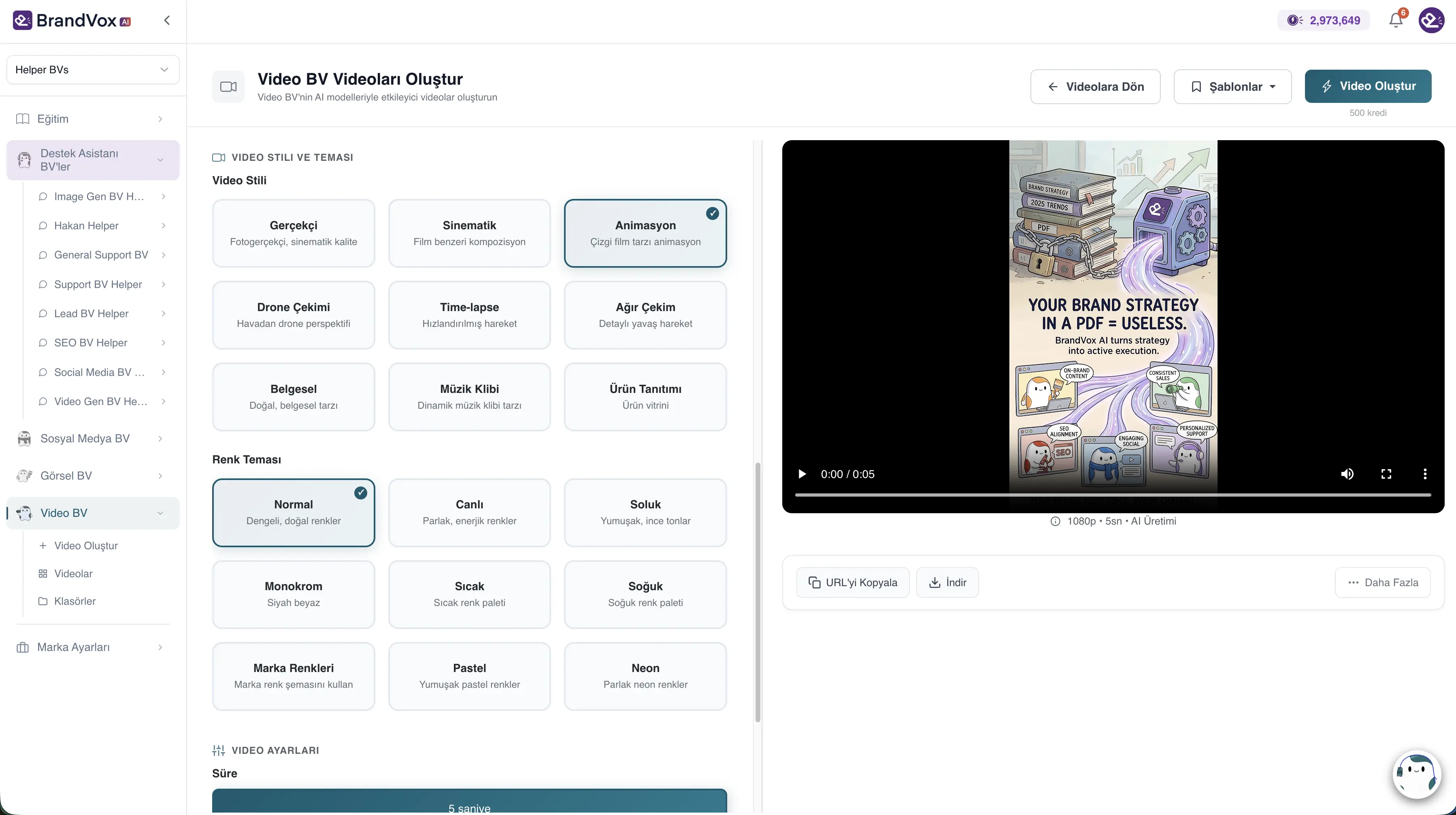Click the Destek Asistanı mascot icon

(x=24, y=160)
